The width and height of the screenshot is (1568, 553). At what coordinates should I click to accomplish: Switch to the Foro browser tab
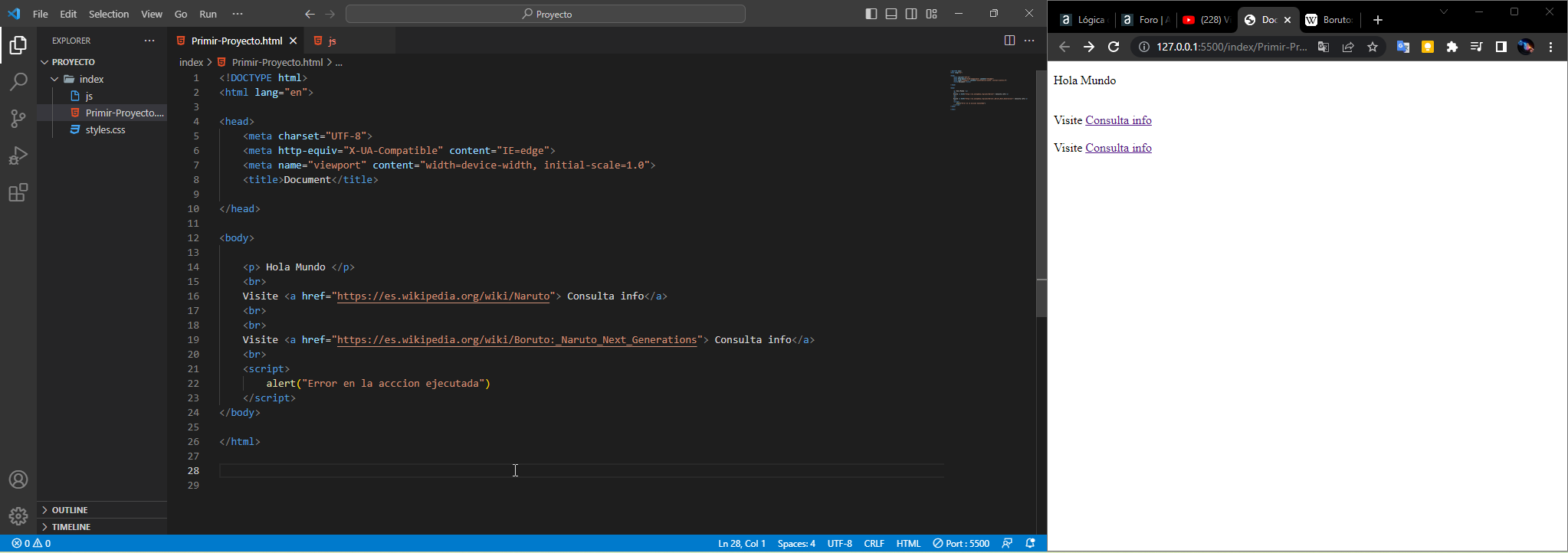(x=1145, y=20)
